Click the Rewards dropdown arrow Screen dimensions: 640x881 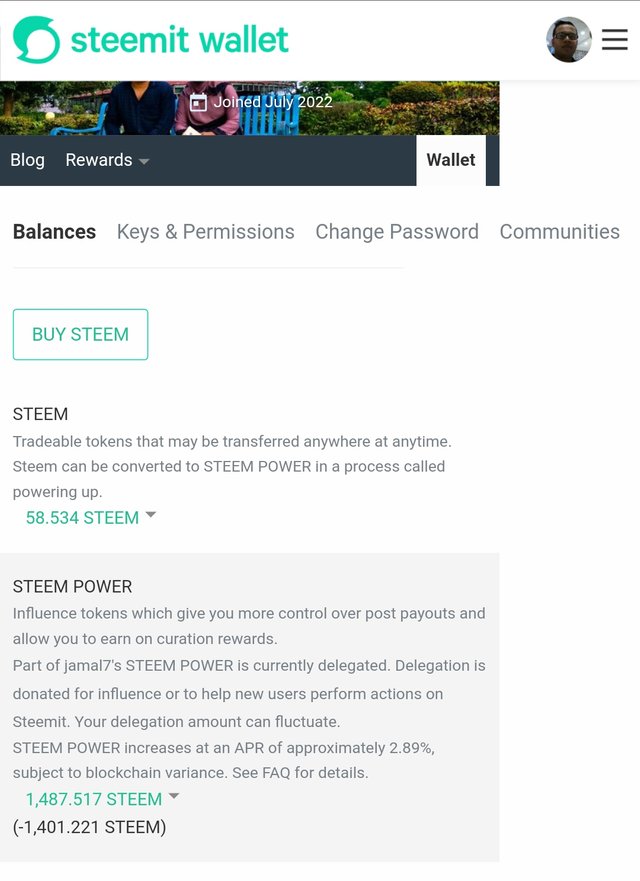point(144,161)
